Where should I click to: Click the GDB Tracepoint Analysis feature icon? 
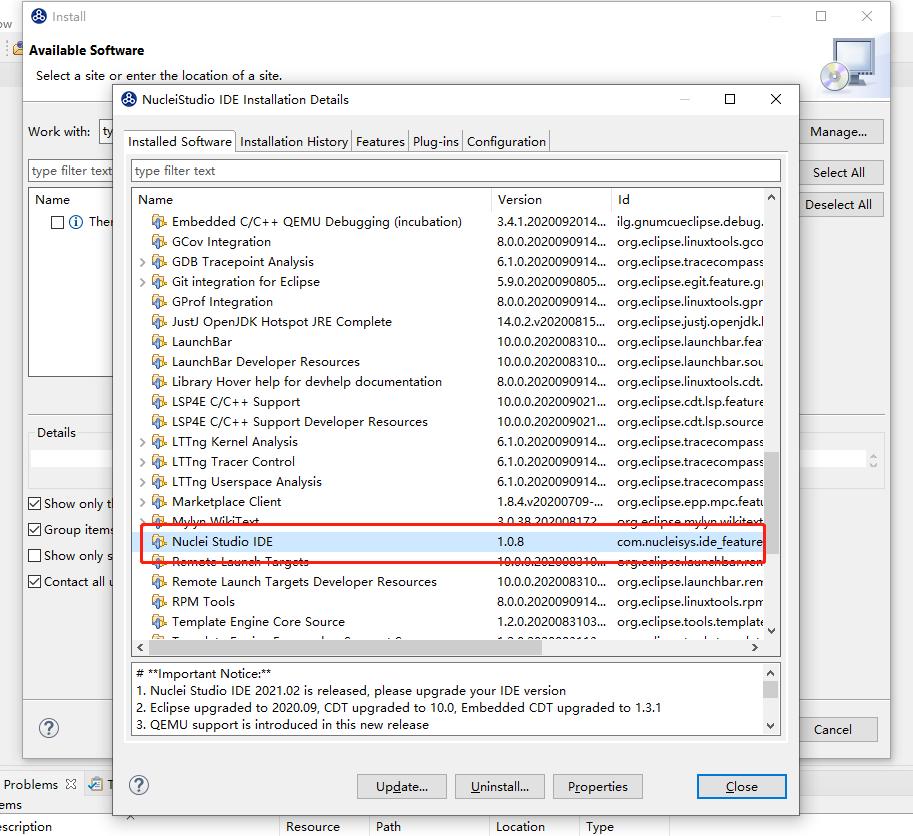click(x=159, y=262)
